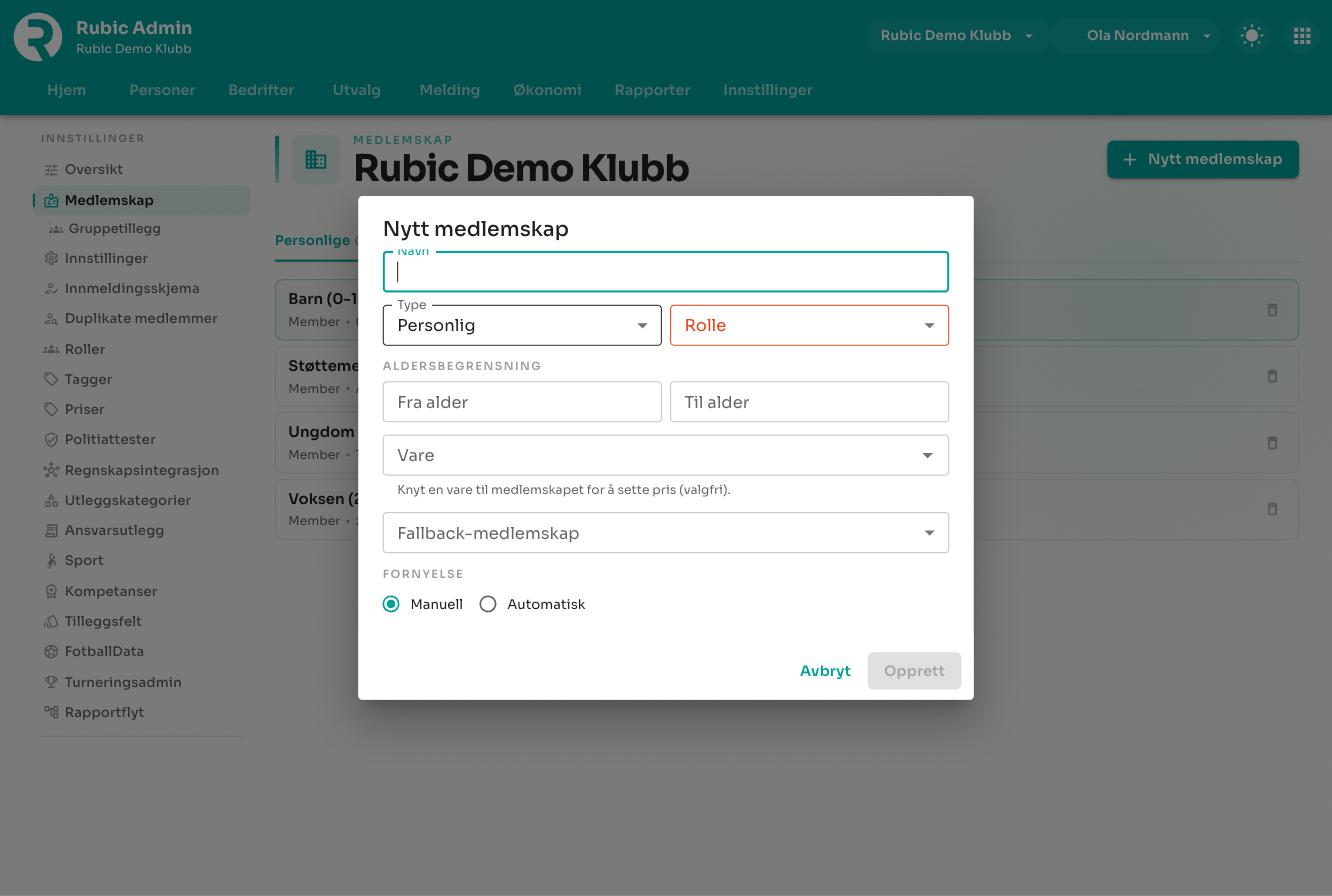Open the Økonomi menu item
The image size is (1332, 896).
click(x=547, y=90)
